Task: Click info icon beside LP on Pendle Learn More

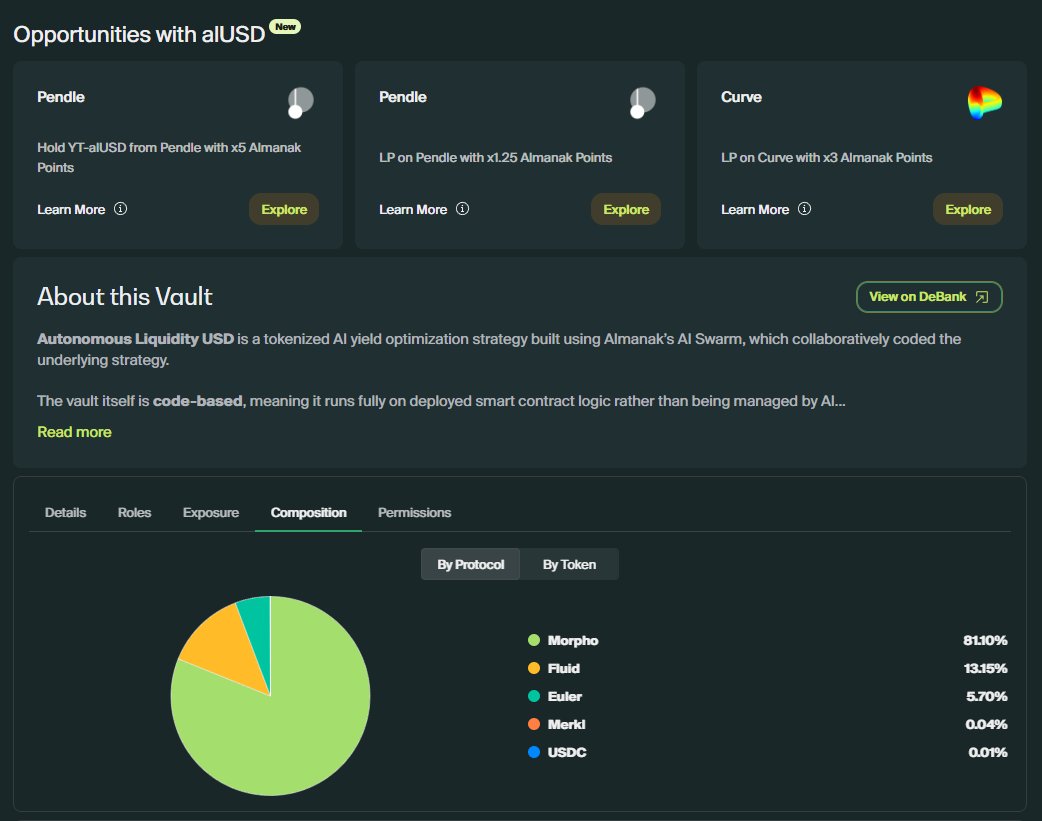Action: coord(463,209)
